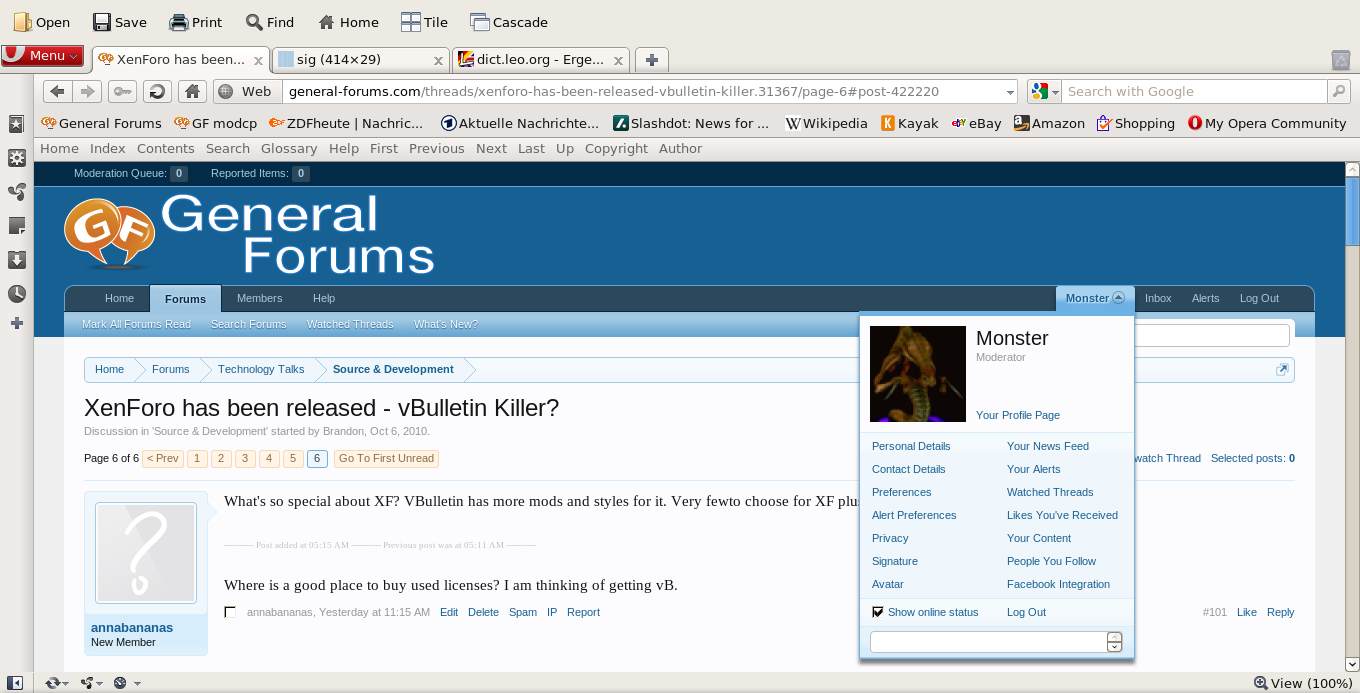The width and height of the screenshot is (1360, 693).
Task: Click Source & Development breadcrumb
Action: (393, 369)
